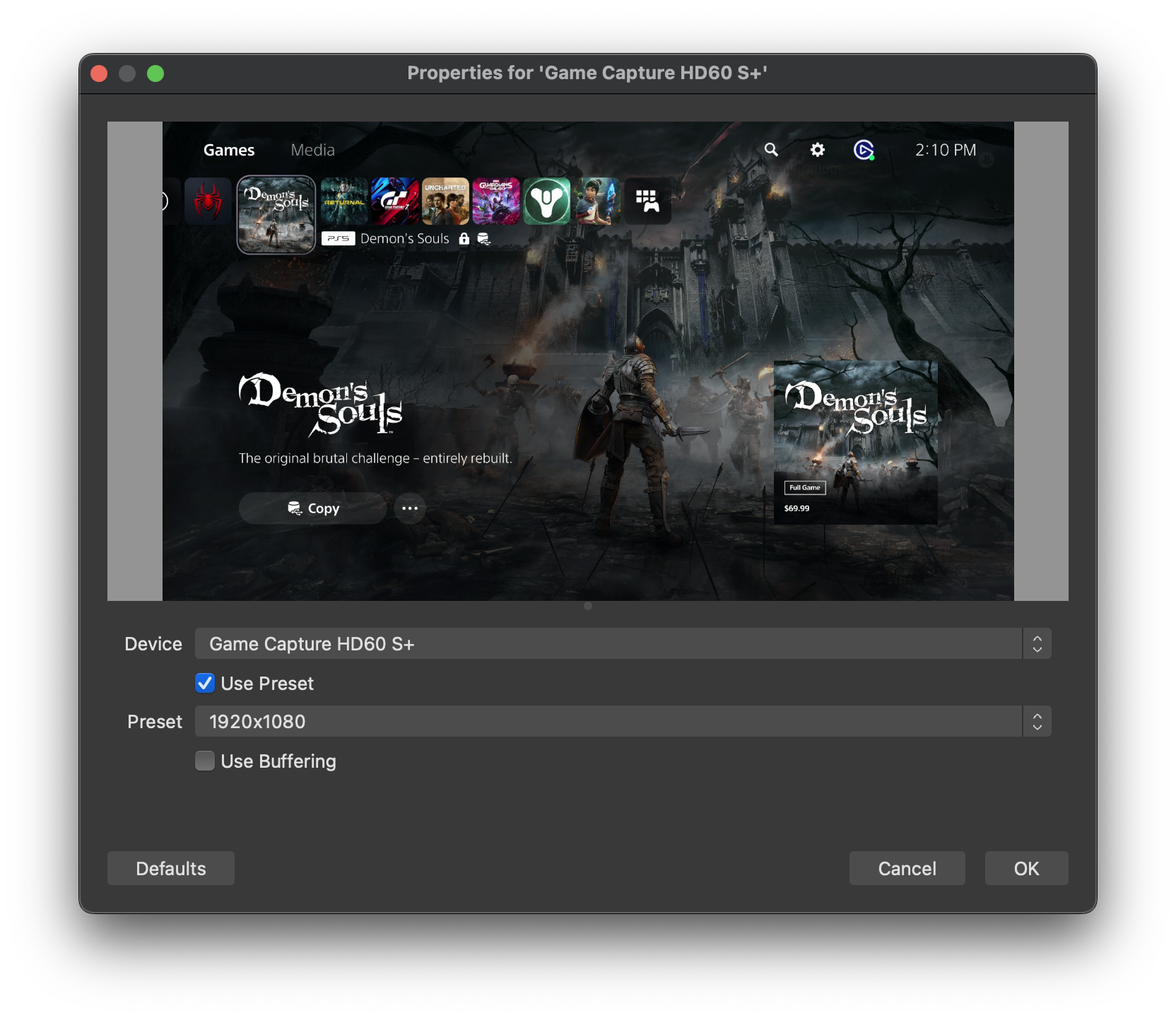Screen dimensions: 1176x1018
Task: Select the Kena game tile
Action: (x=597, y=201)
